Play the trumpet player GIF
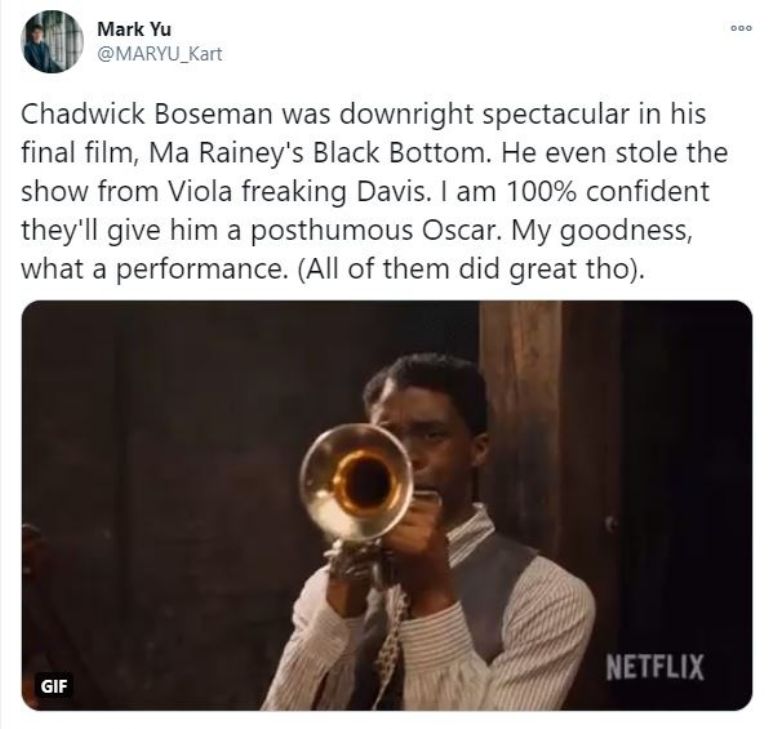The image size is (768, 729). click(x=386, y=505)
